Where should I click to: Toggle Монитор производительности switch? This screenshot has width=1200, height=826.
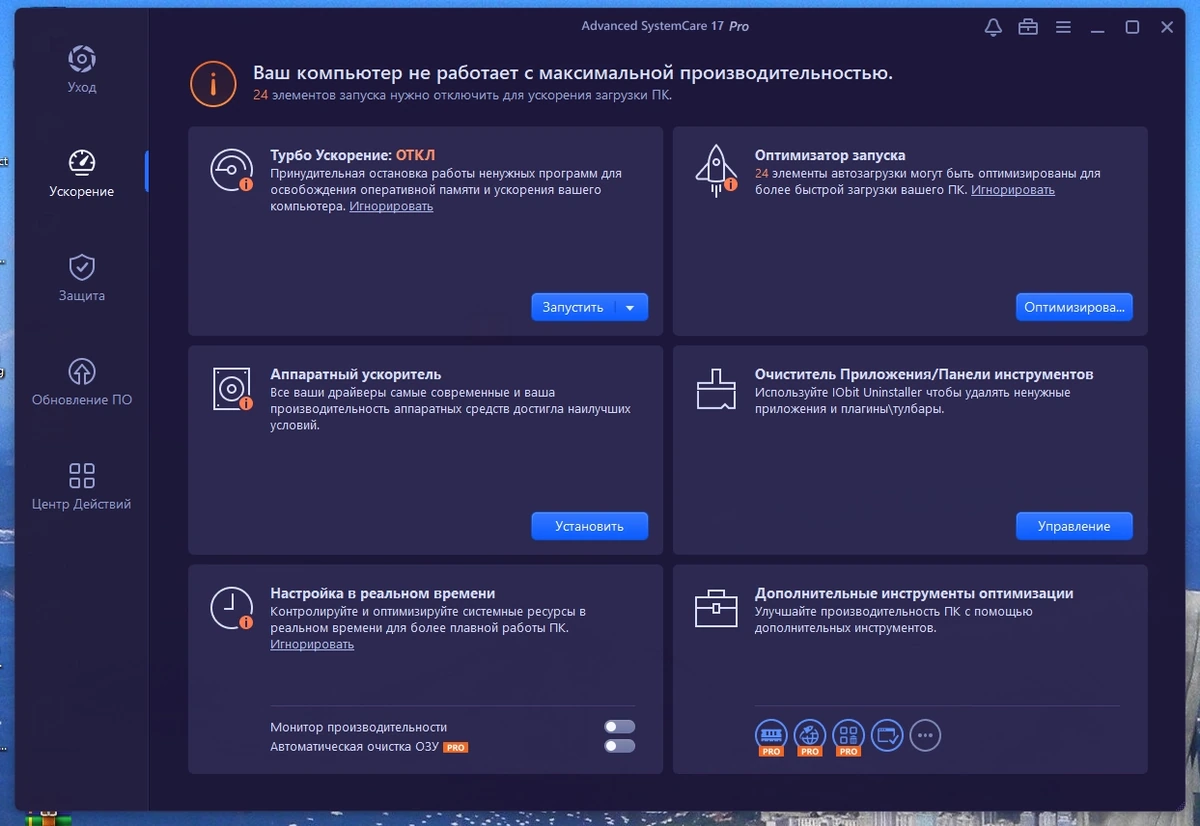619,727
